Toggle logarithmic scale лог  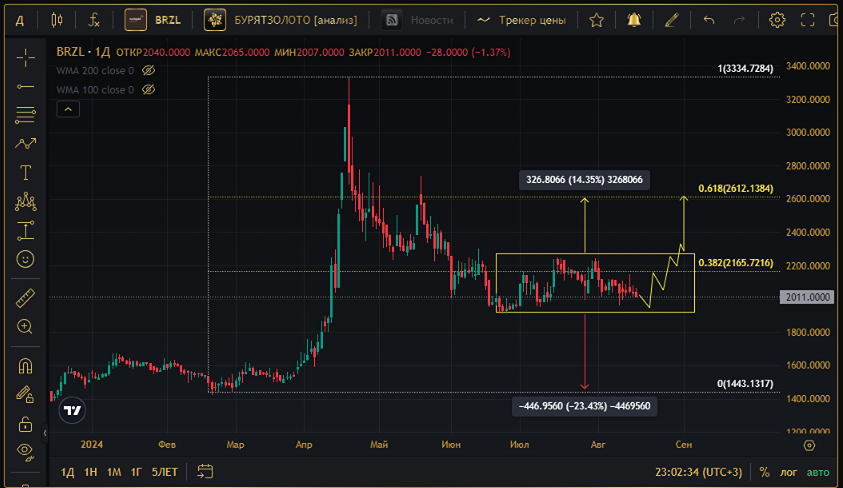point(789,472)
